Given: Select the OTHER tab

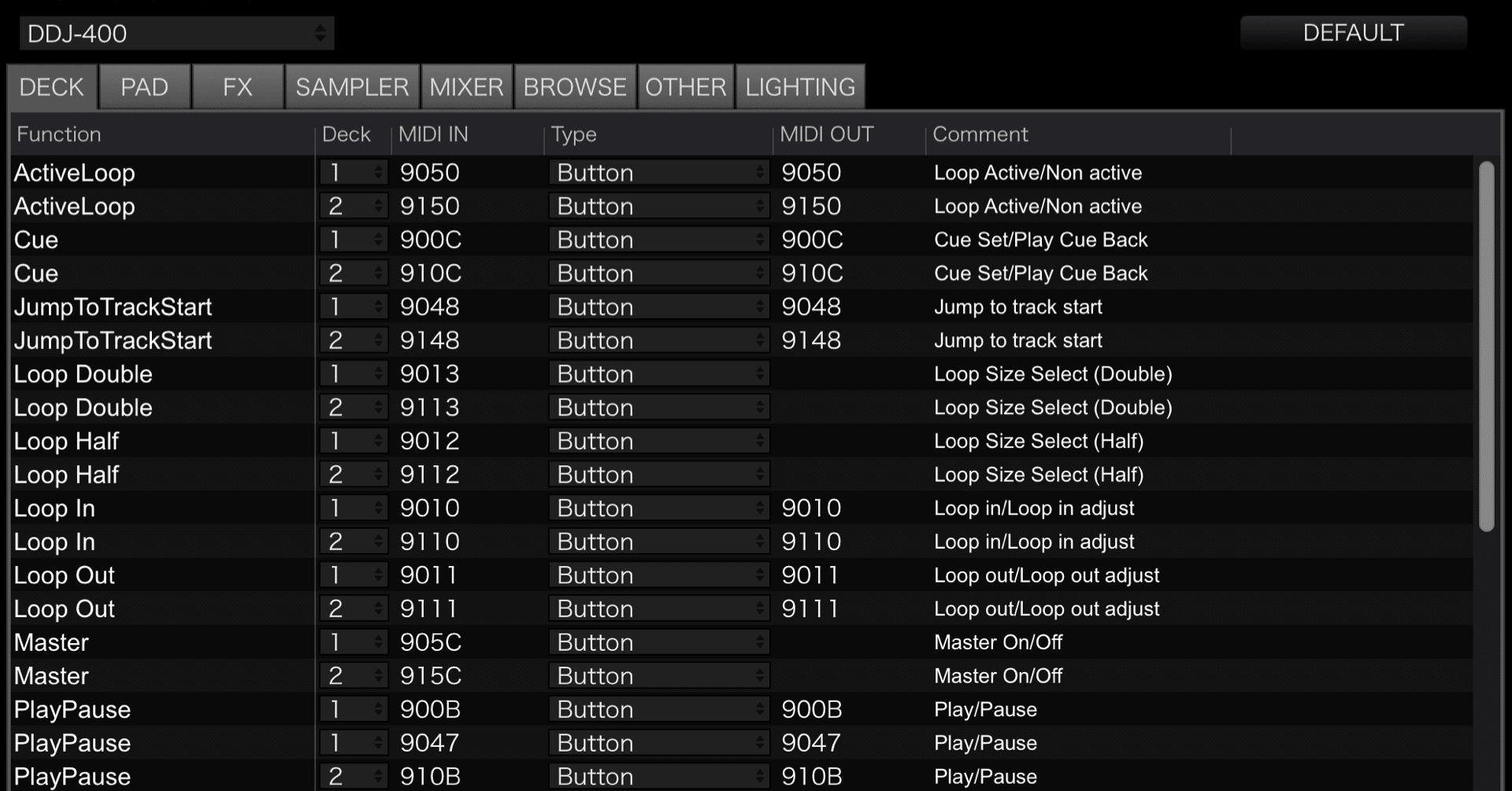Looking at the screenshot, I should coord(684,87).
